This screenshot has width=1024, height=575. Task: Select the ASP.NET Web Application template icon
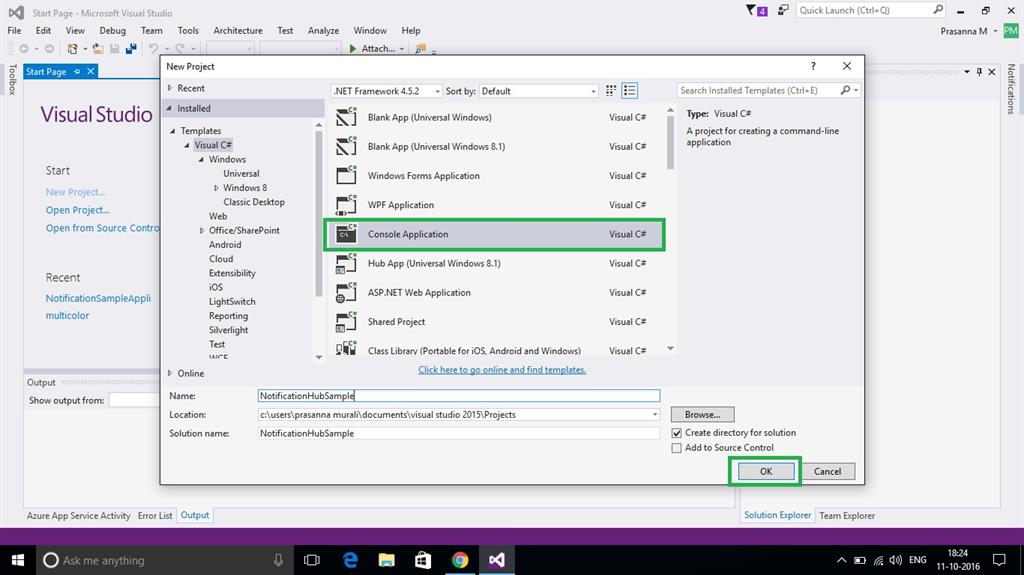click(346, 292)
